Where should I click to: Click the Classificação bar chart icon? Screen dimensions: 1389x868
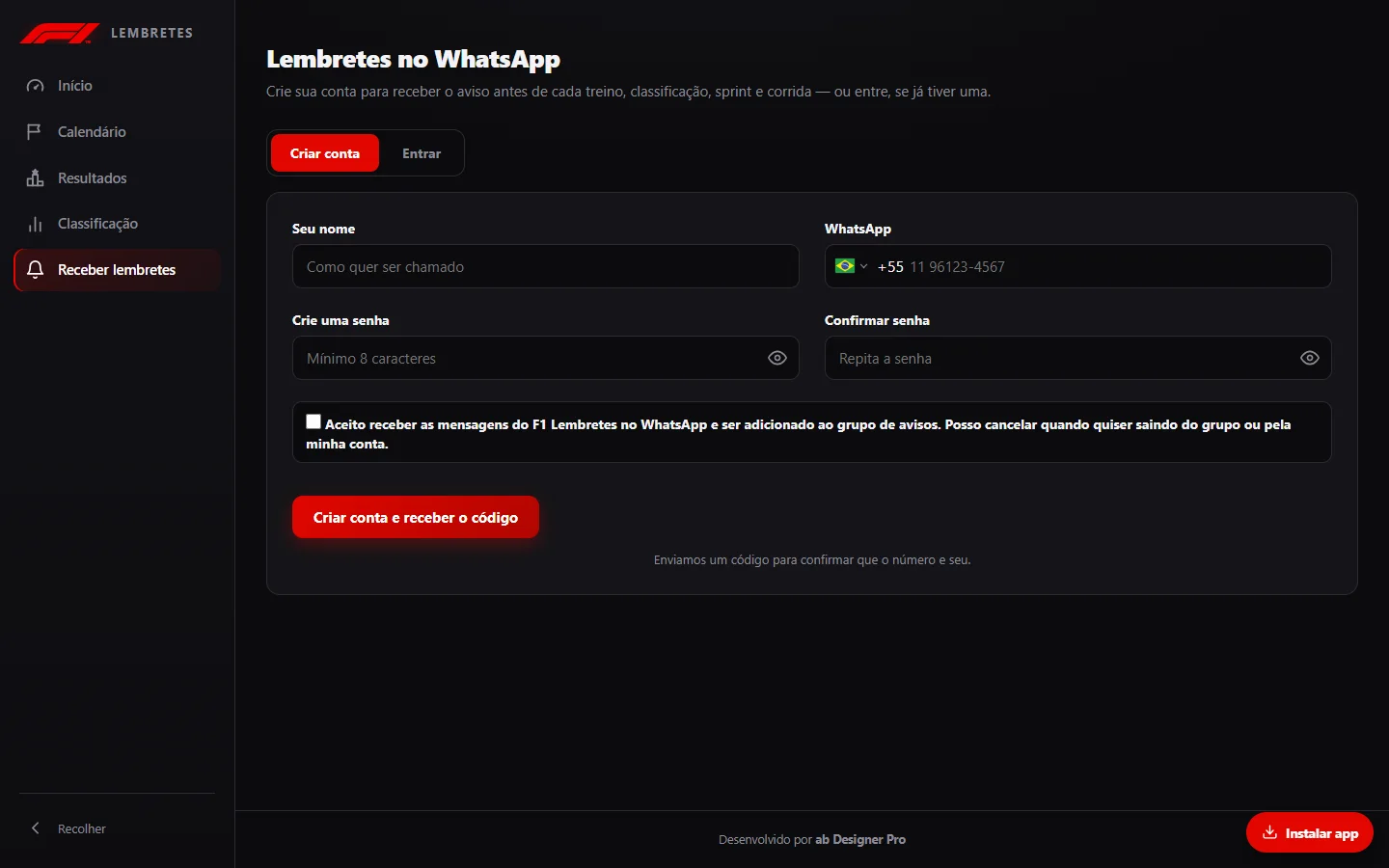point(36,224)
